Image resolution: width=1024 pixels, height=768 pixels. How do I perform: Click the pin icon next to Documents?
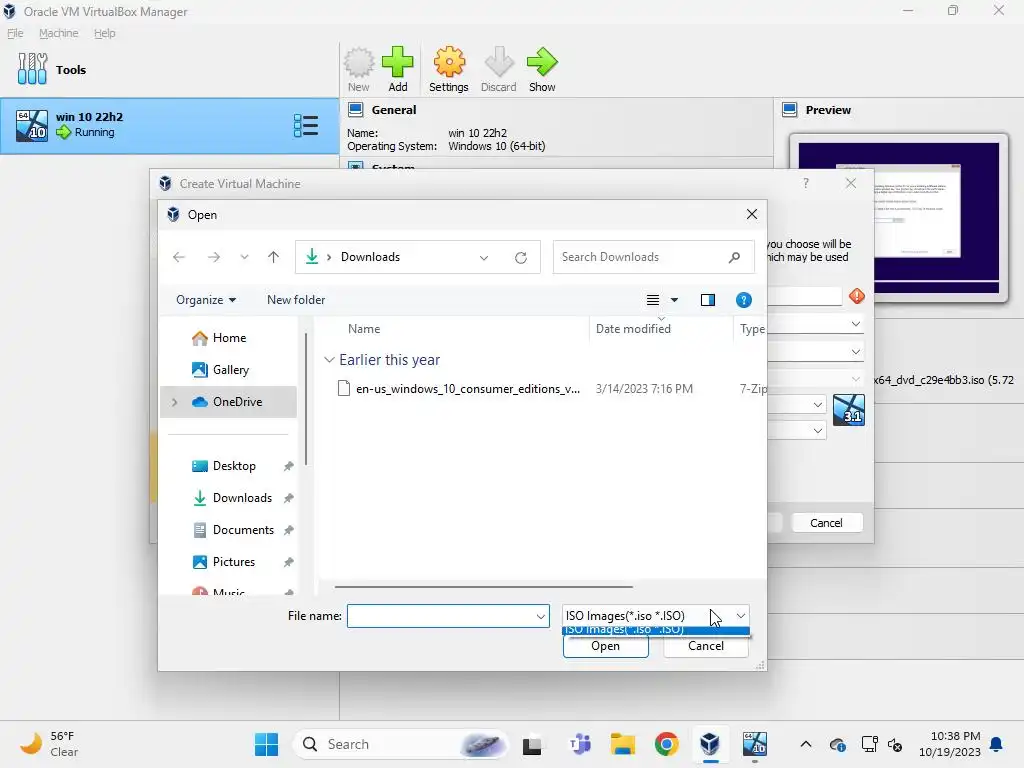pyautogui.click(x=288, y=530)
